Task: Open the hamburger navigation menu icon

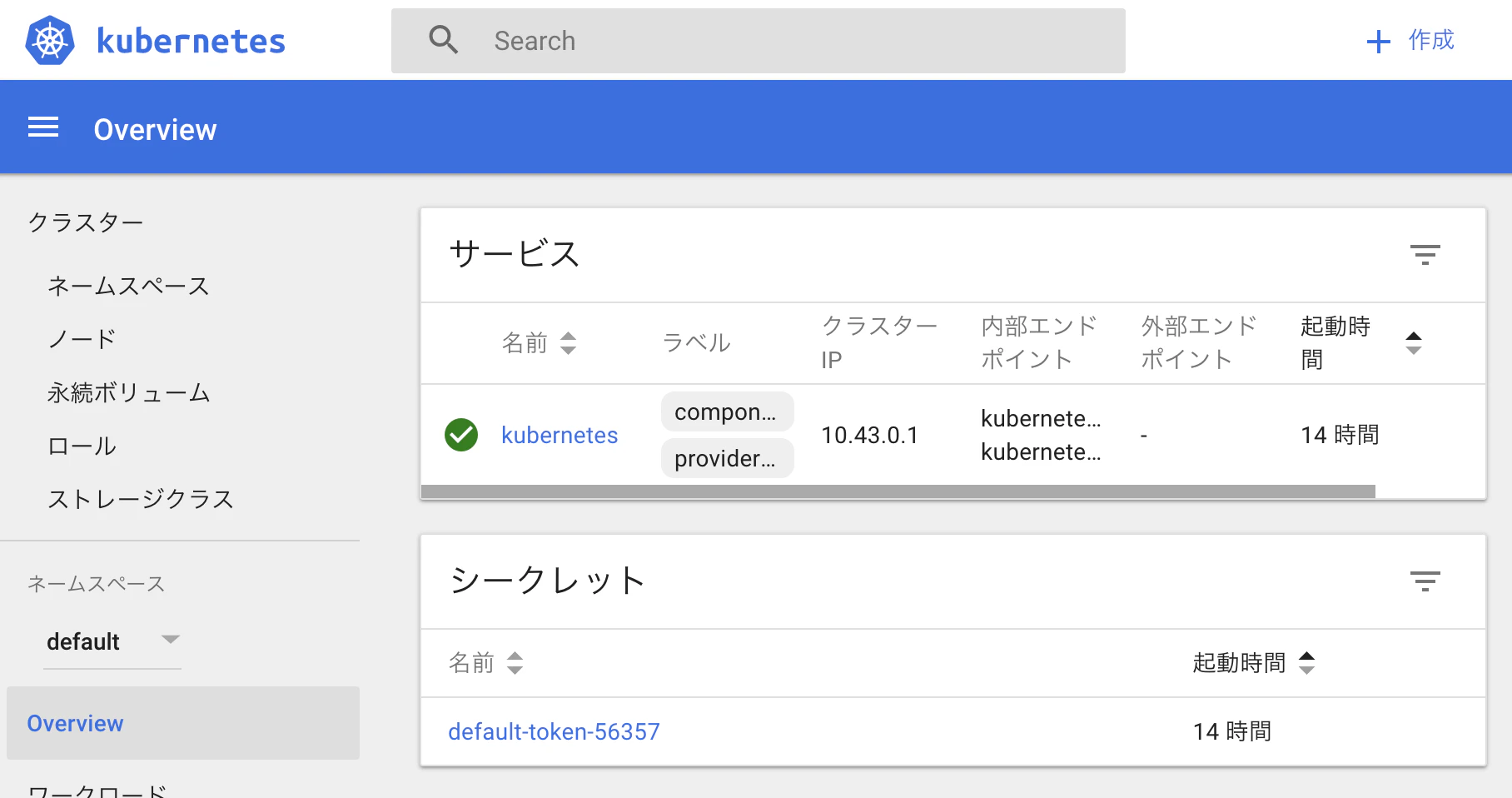Action: pyautogui.click(x=43, y=127)
